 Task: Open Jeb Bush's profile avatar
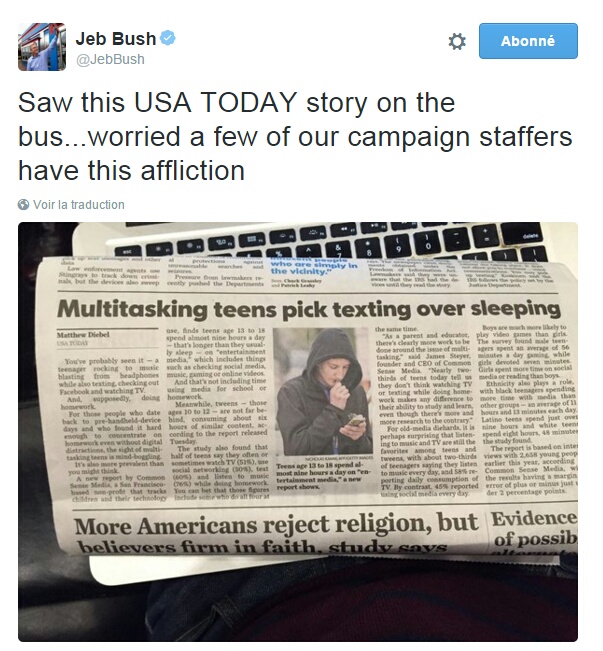(42, 47)
